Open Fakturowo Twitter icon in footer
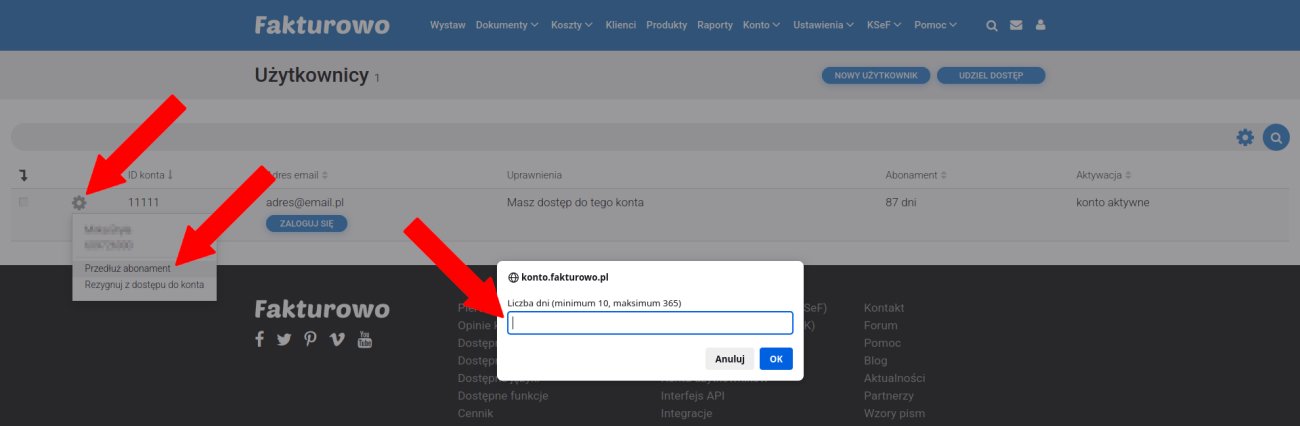Viewport: 1300px width, 426px height. tap(284, 339)
